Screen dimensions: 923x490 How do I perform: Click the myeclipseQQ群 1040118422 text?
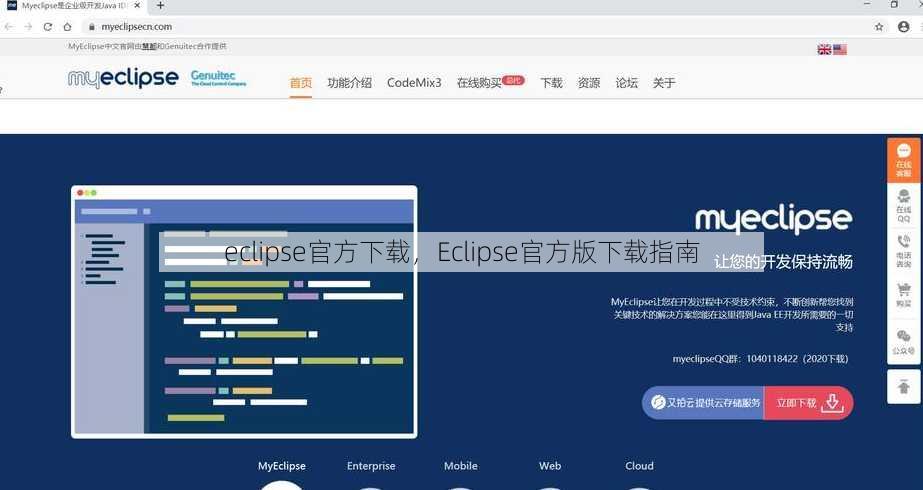[761, 359]
